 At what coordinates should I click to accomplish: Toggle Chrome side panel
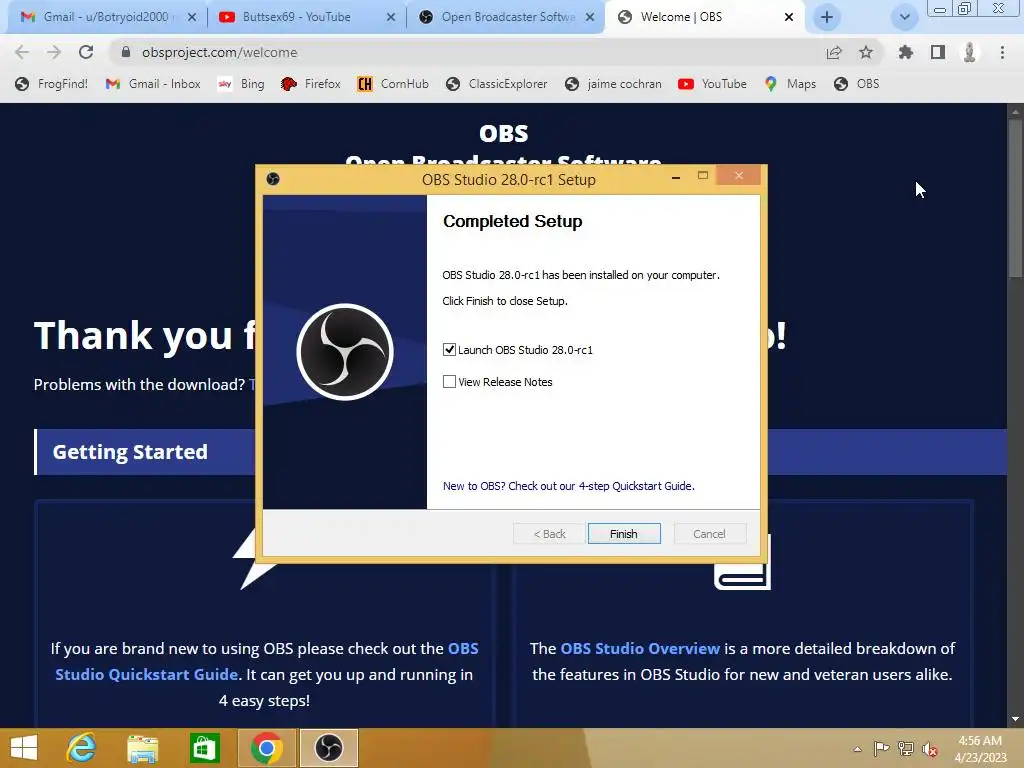point(938,52)
